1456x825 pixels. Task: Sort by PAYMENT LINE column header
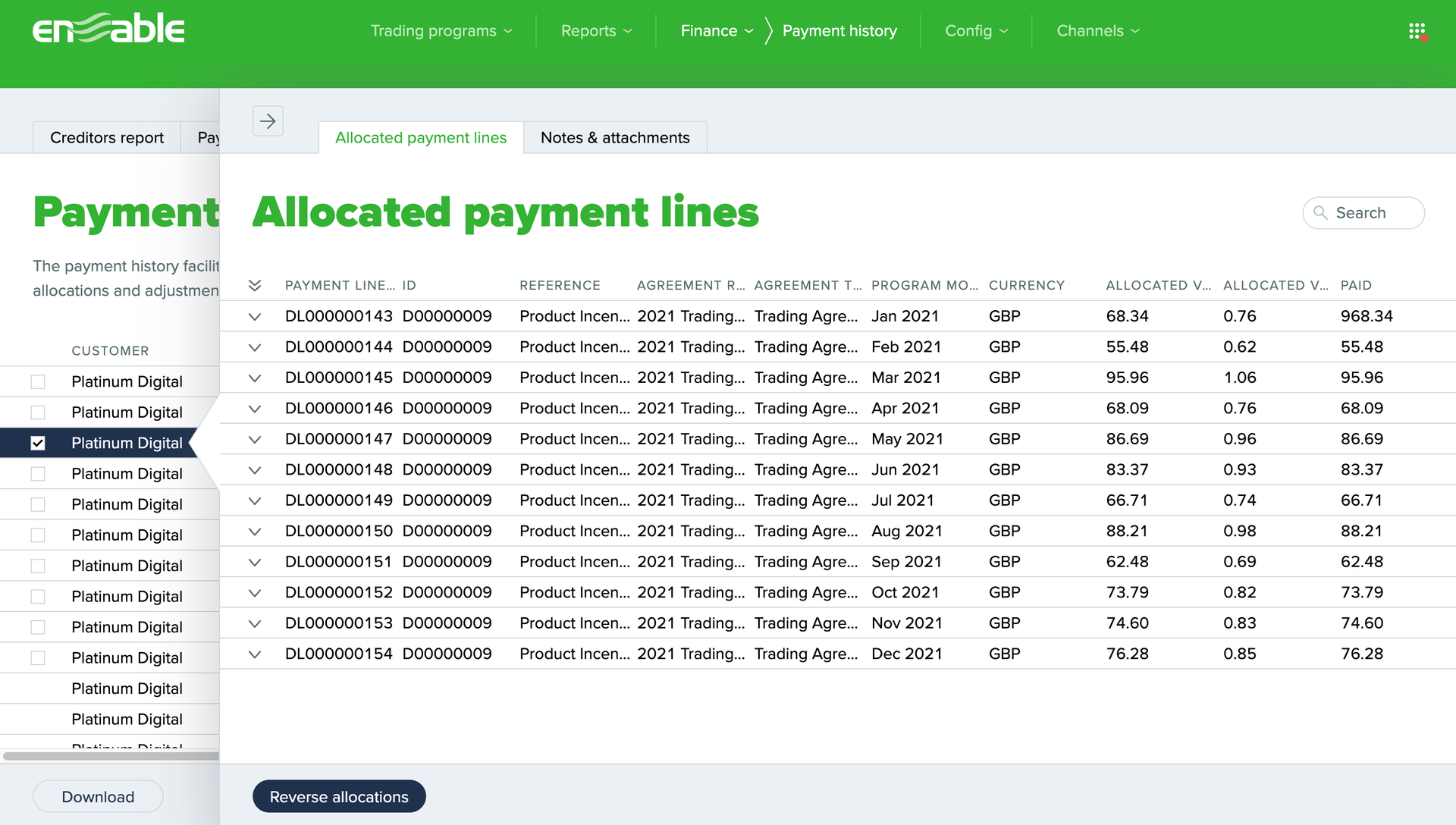340,286
